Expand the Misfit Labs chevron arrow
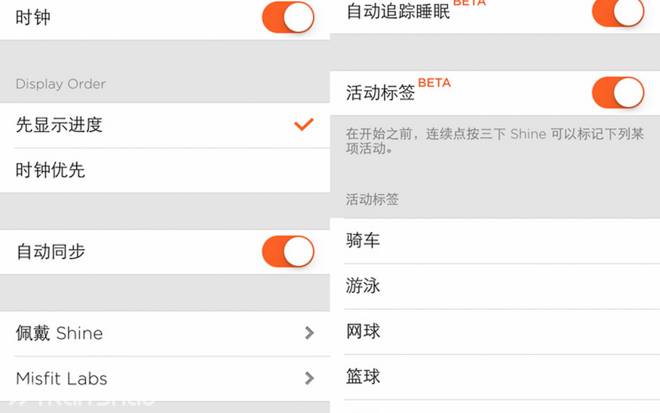The width and height of the screenshot is (660, 413). [x=309, y=378]
